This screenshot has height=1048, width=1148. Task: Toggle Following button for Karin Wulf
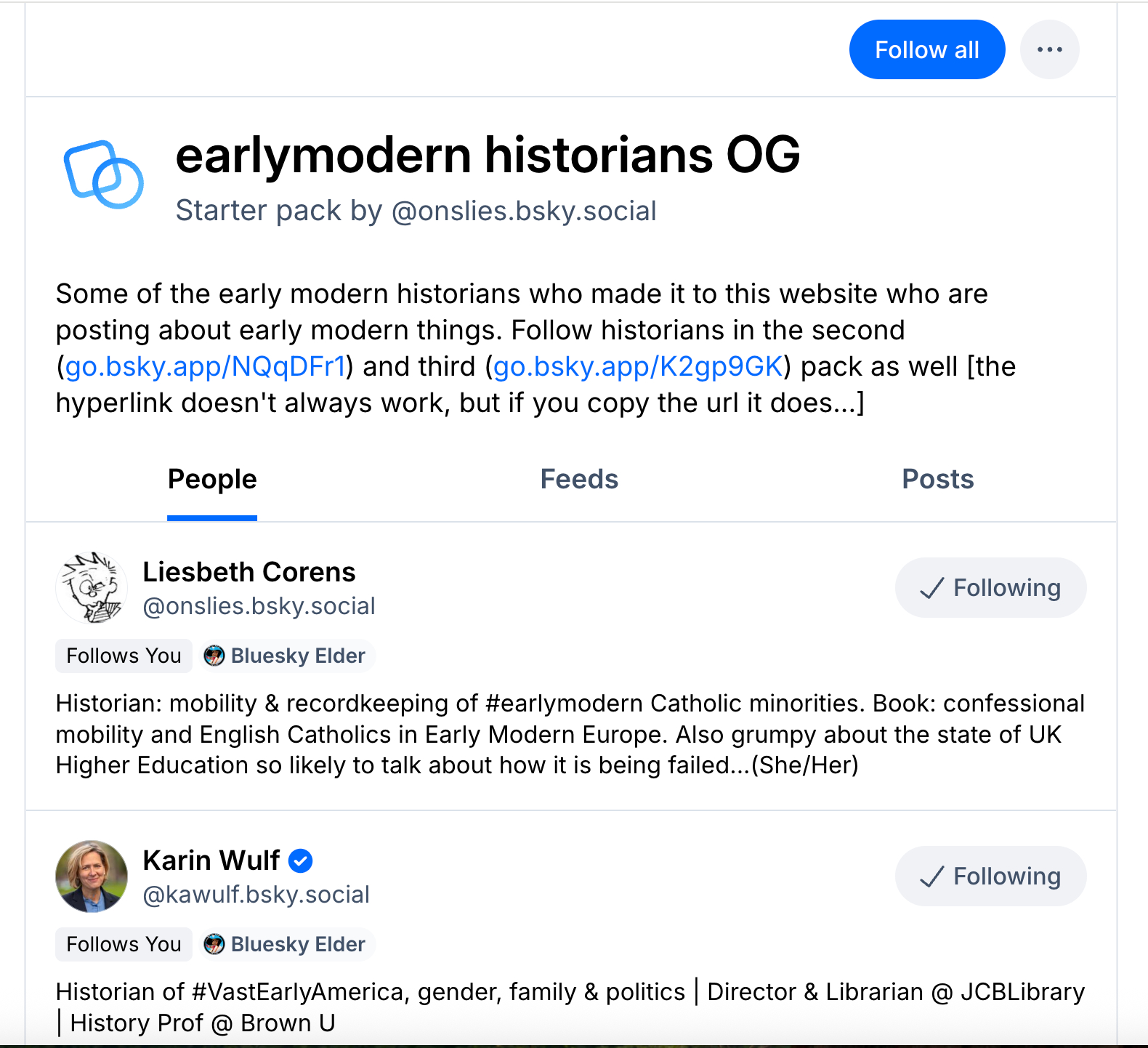click(x=990, y=876)
